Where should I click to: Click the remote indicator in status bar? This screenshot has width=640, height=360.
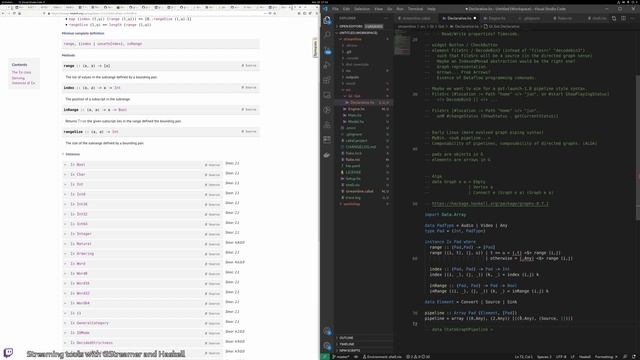click(324, 357)
